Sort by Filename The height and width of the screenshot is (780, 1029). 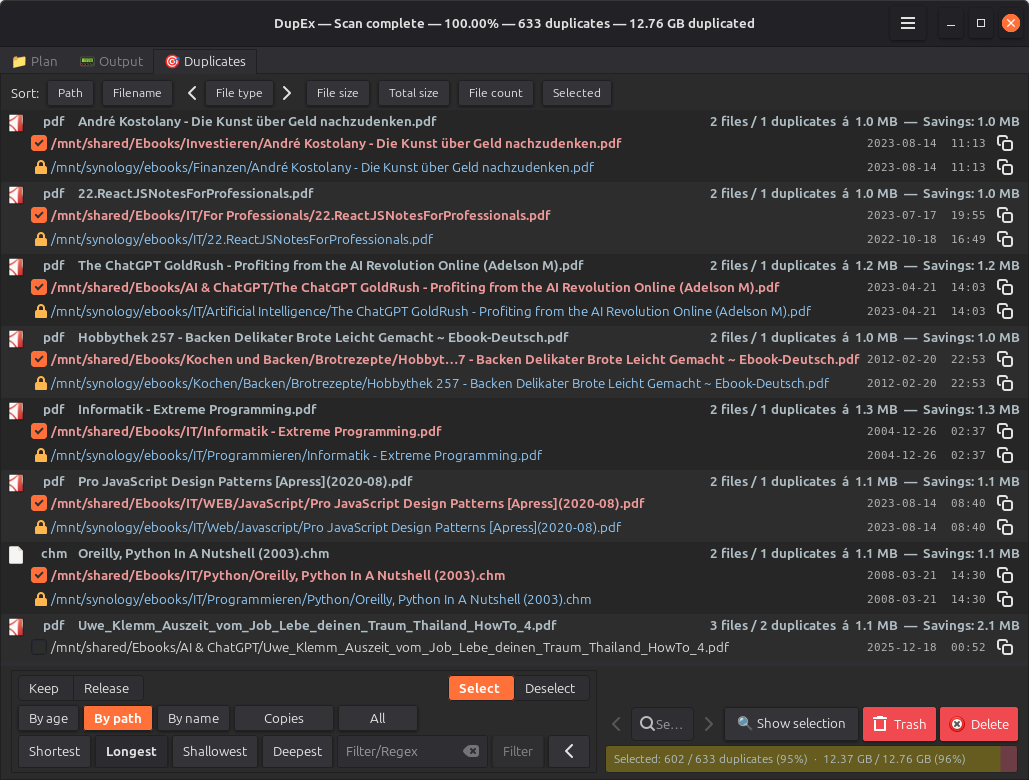pyautogui.click(x=137, y=93)
